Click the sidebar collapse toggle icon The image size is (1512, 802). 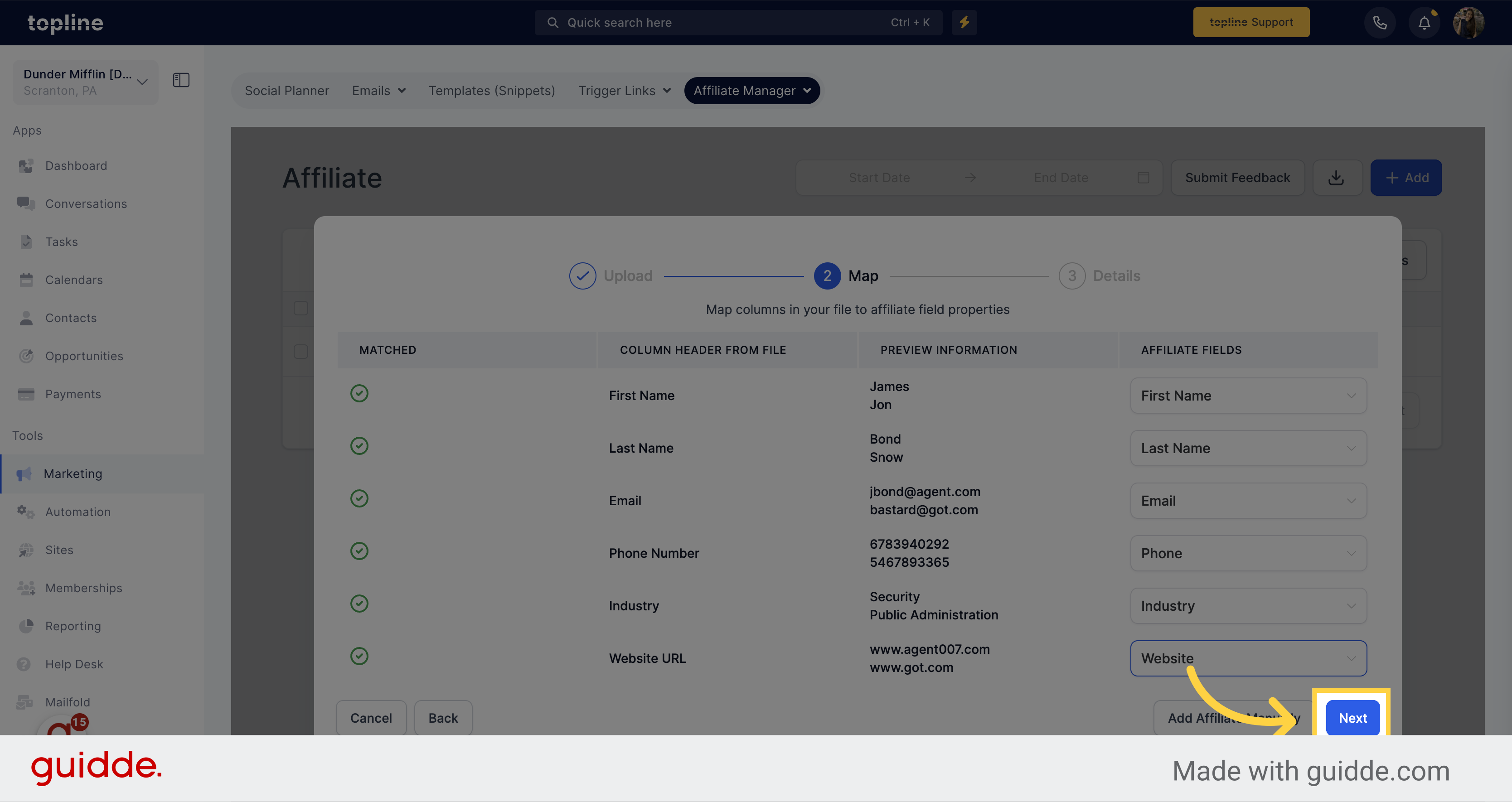pyautogui.click(x=181, y=80)
